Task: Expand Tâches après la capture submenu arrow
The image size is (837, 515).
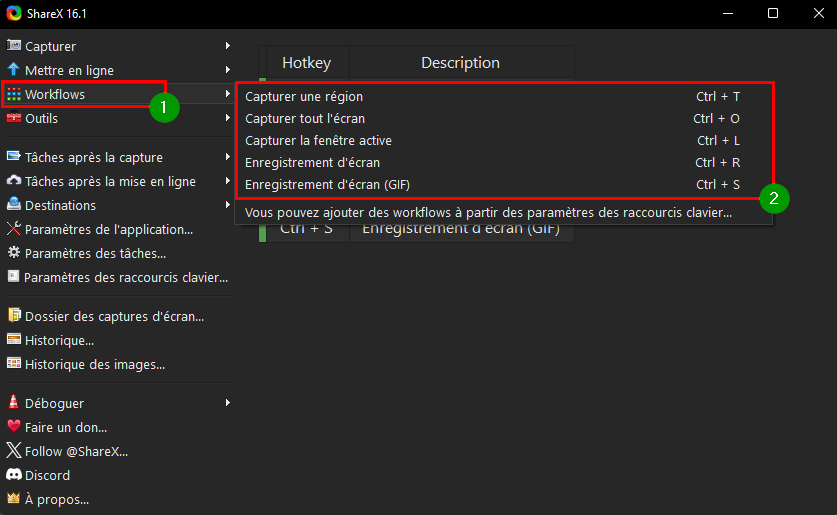Action: pos(227,157)
